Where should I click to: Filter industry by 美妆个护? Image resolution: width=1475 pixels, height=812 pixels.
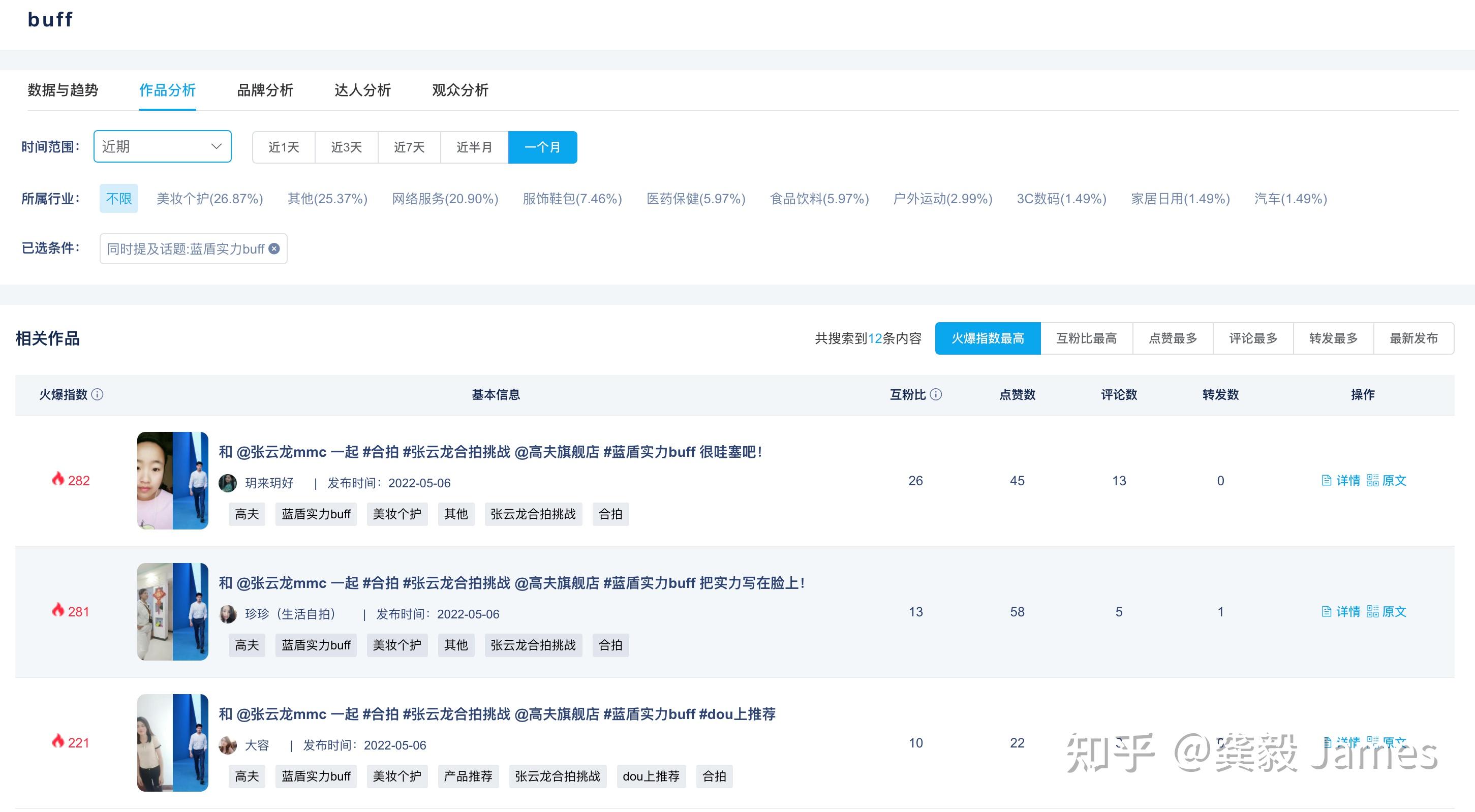pyautogui.click(x=209, y=199)
